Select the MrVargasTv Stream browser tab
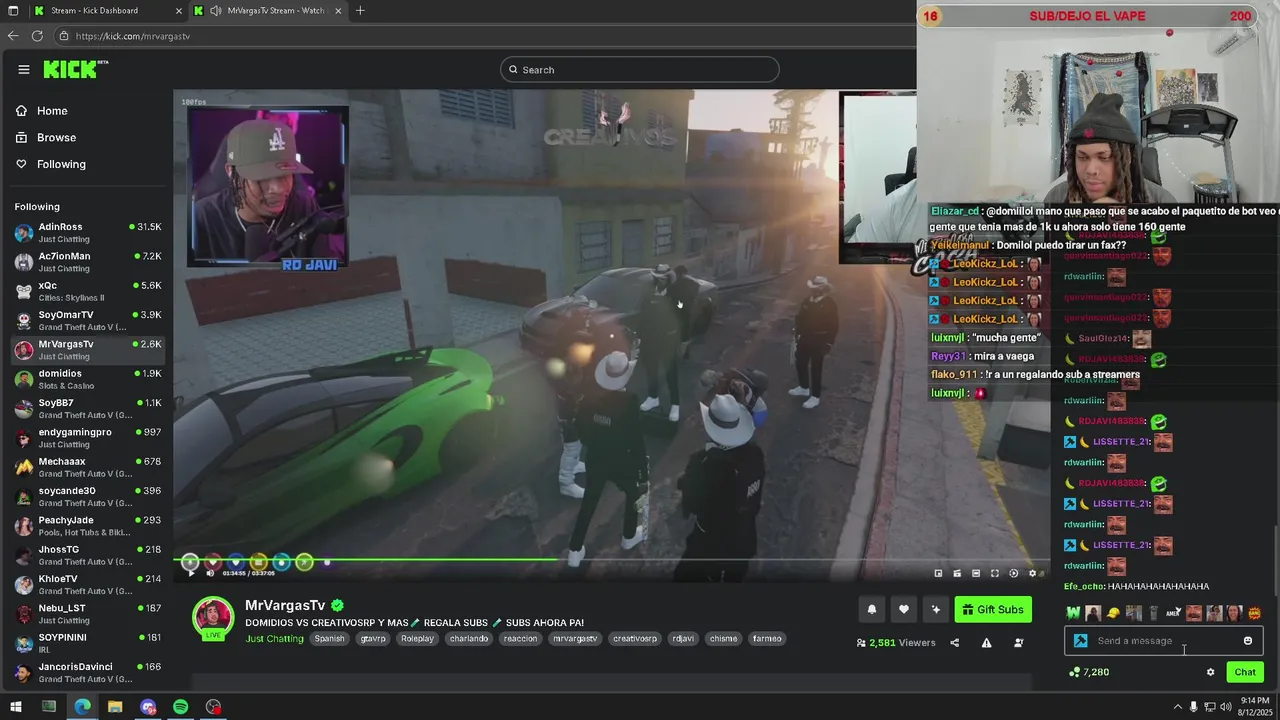The width and height of the screenshot is (1280, 720). click(269, 11)
